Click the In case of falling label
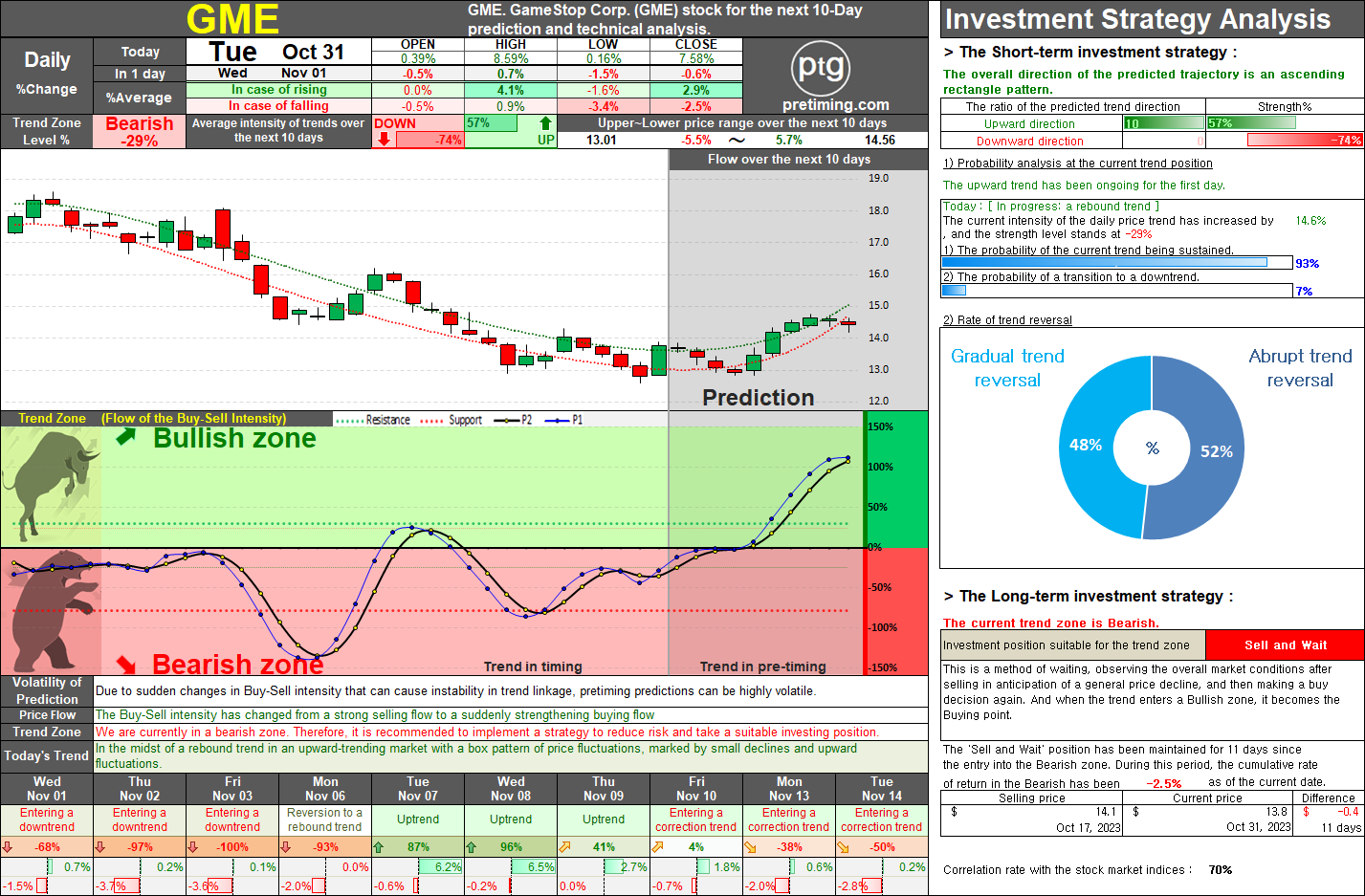Viewport: 1365px width, 896px height. tap(278, 106)
